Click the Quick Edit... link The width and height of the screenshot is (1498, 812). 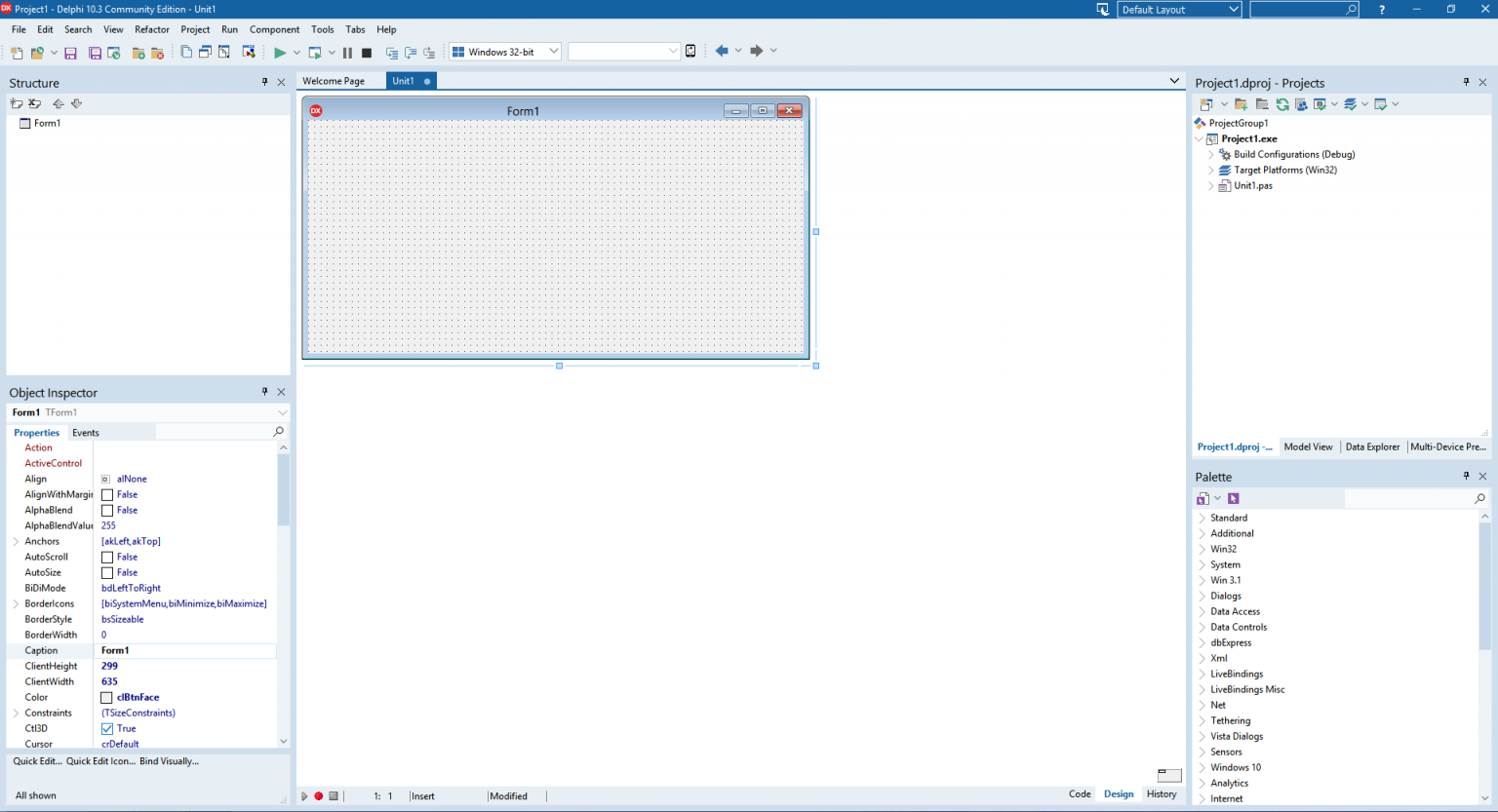[37, 761]
